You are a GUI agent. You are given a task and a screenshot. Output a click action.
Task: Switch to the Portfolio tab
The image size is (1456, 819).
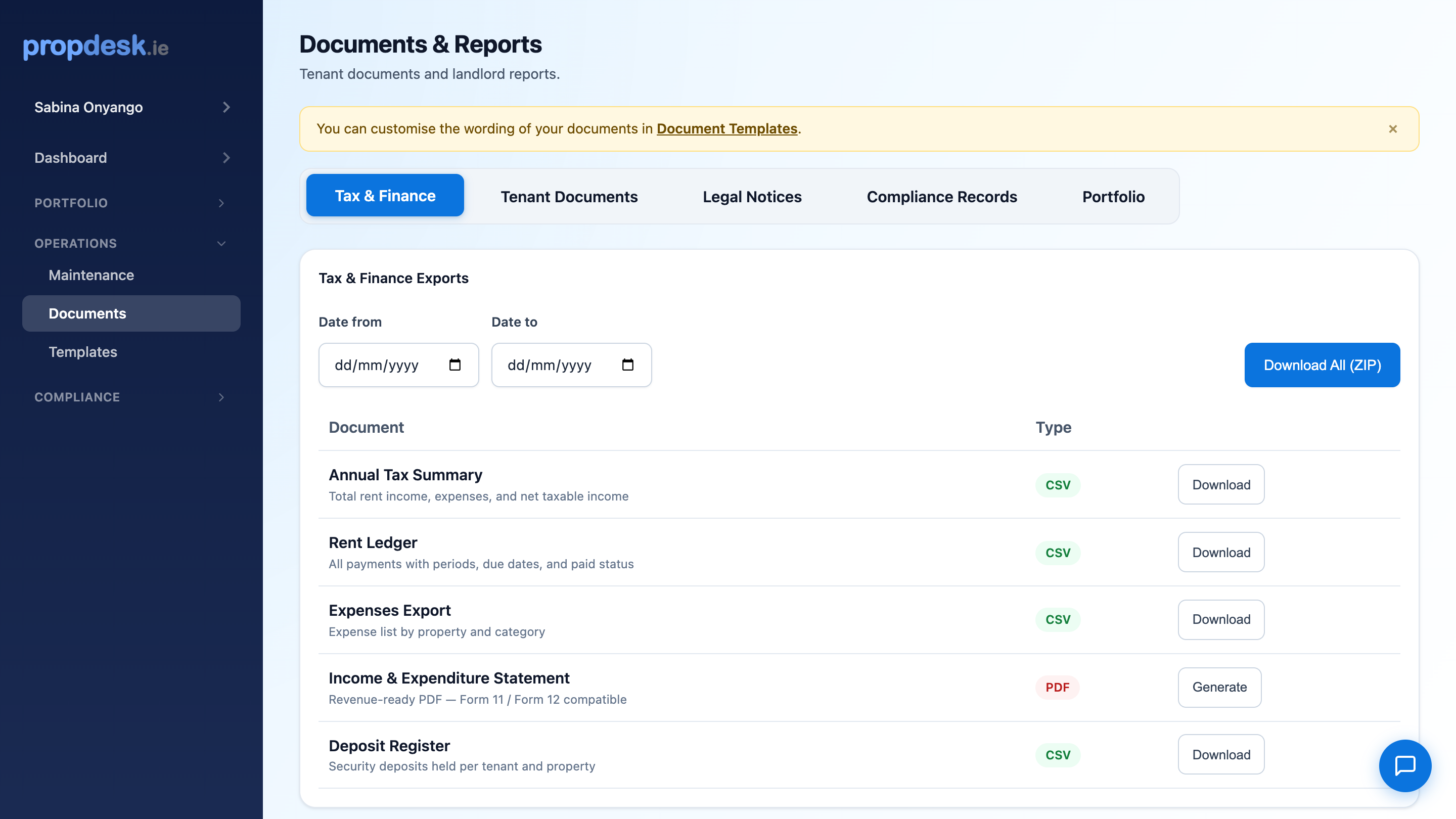1113,197
